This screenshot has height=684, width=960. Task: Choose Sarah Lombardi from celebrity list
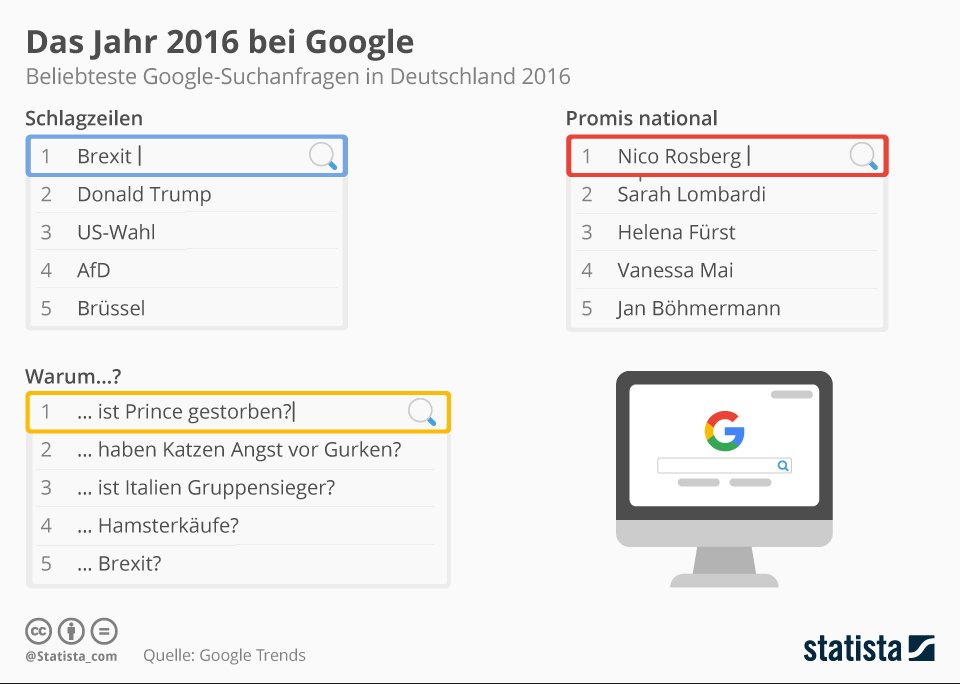pos(727,194)
